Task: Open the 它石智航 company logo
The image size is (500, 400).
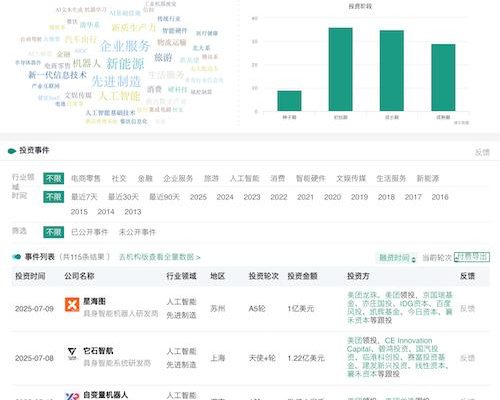Action: coord(72,353)
